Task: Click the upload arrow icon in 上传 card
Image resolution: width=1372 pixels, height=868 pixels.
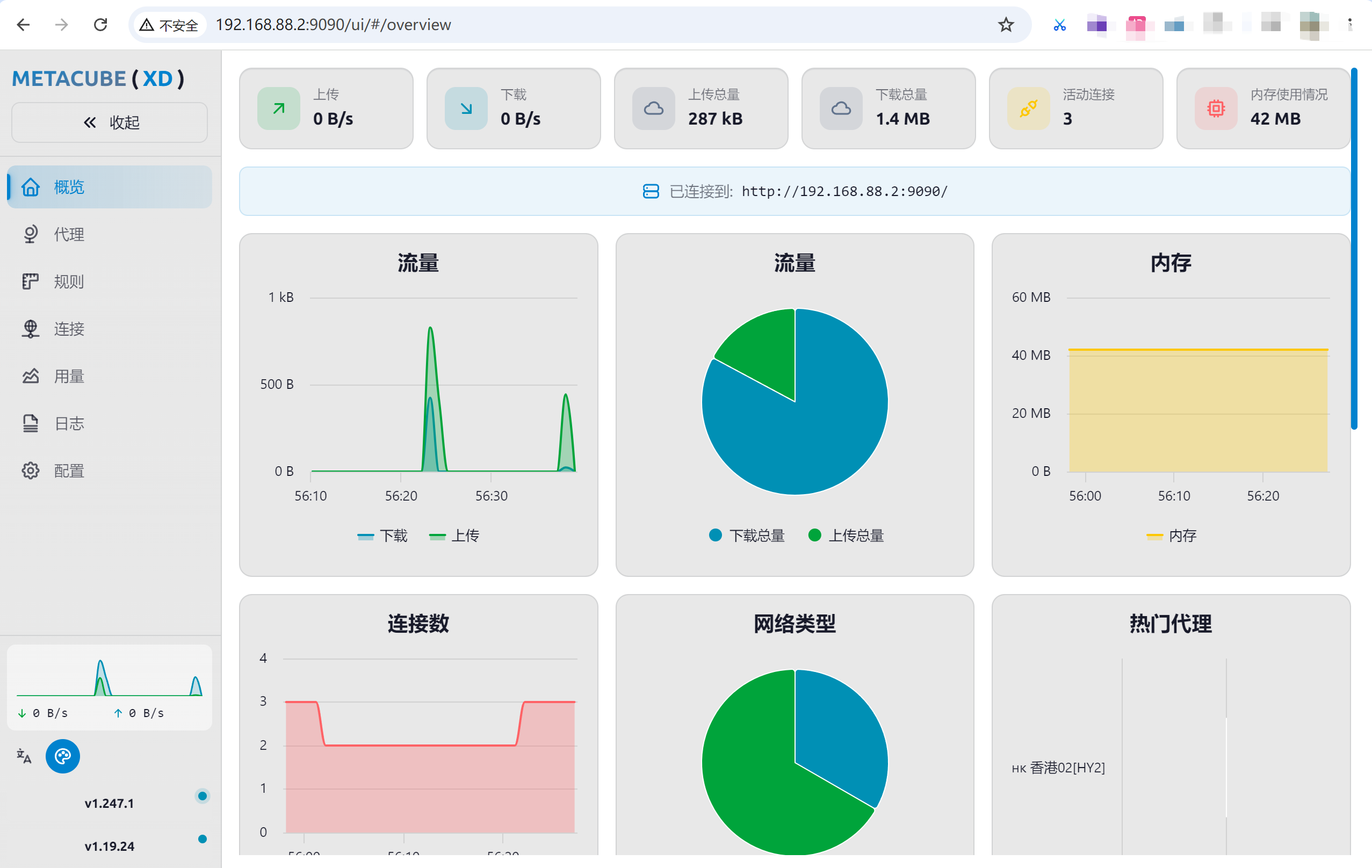Action: (279, 108)
